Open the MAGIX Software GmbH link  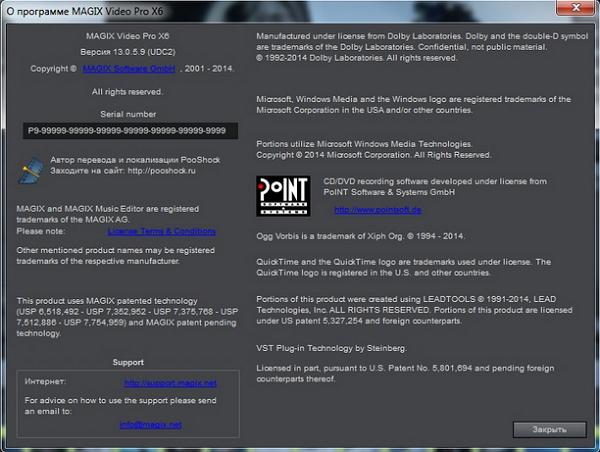coord(129,69)
